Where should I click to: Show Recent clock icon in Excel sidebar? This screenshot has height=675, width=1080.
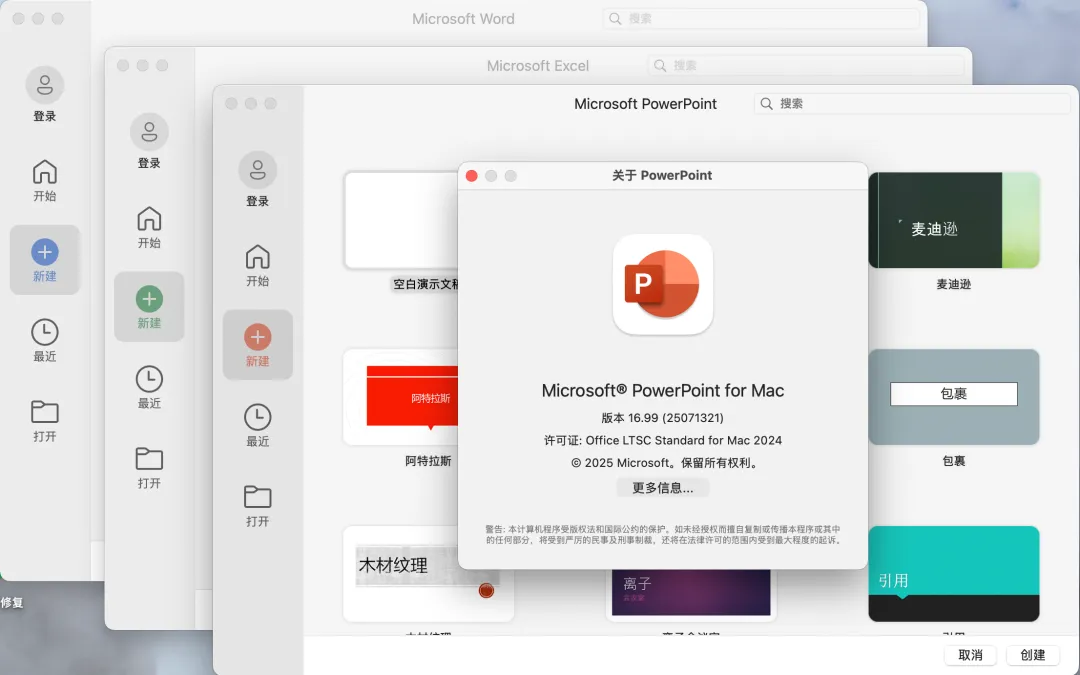(x=149, y=379)
